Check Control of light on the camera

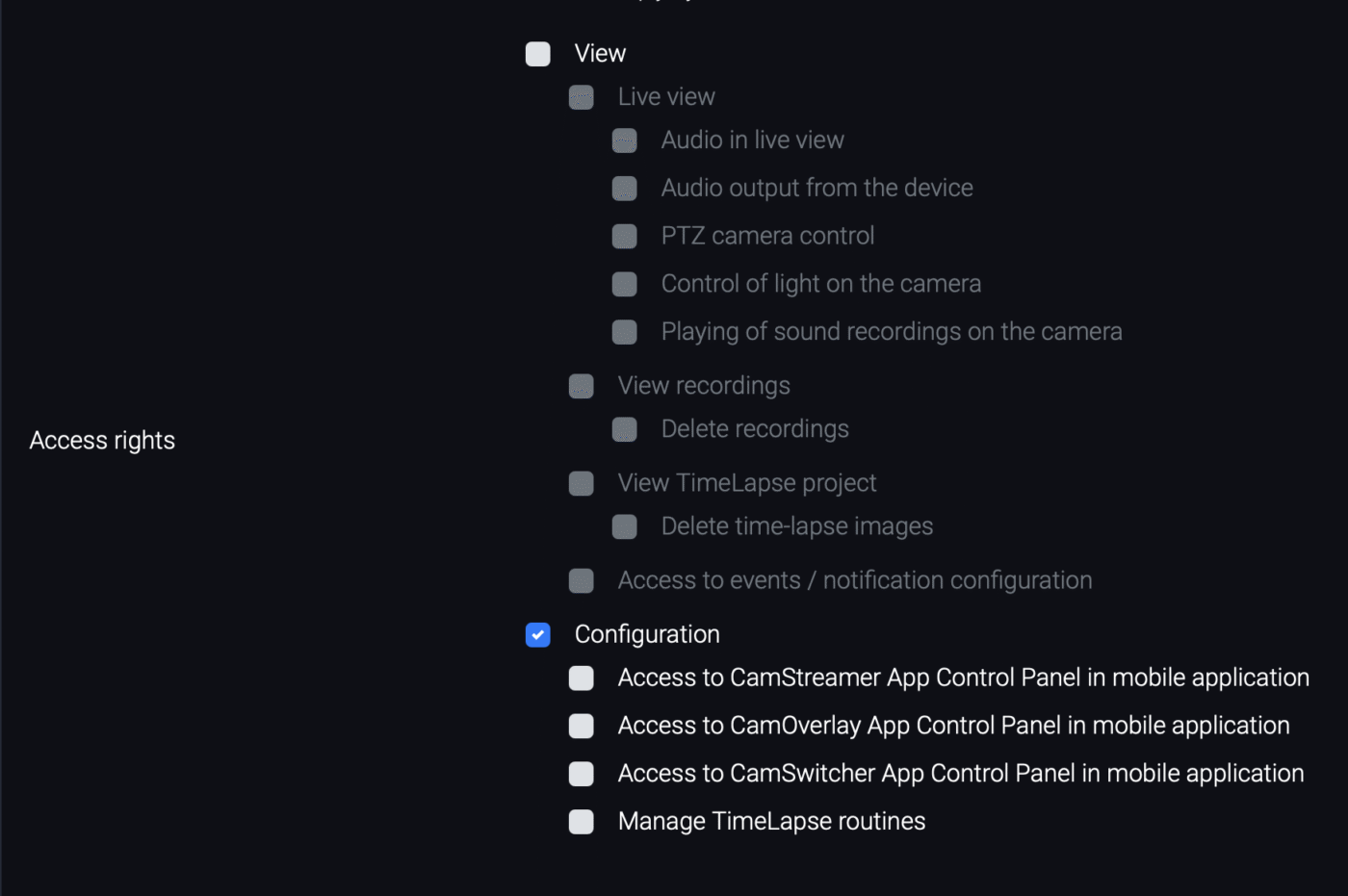point(625,284)
